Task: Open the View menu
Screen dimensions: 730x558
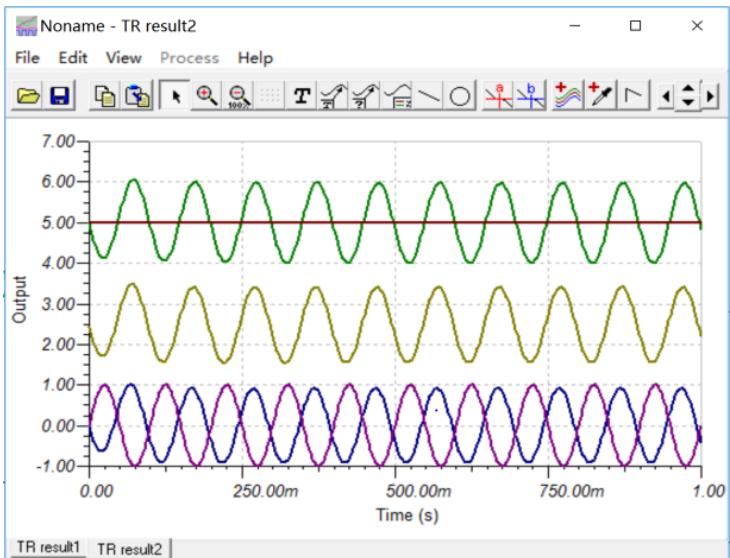Action: pyautogui.click(x=124, y=58)
